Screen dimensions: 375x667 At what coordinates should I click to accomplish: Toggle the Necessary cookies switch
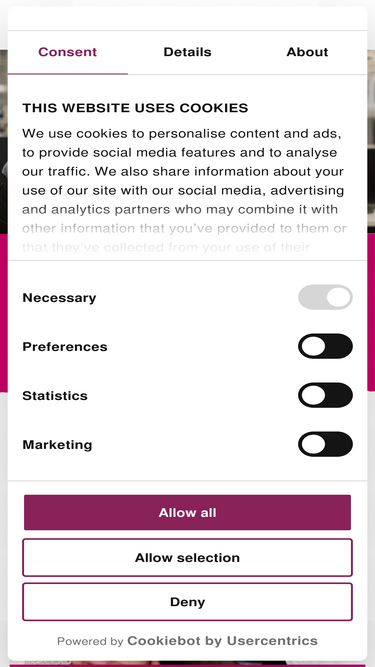coord(325,297)
